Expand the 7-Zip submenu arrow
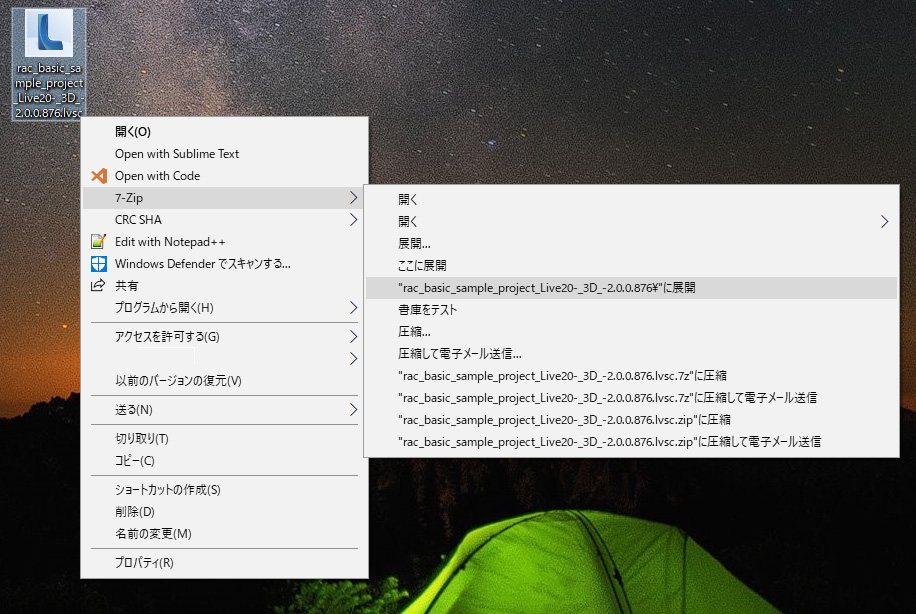The image size is (916, 614). 353,198
